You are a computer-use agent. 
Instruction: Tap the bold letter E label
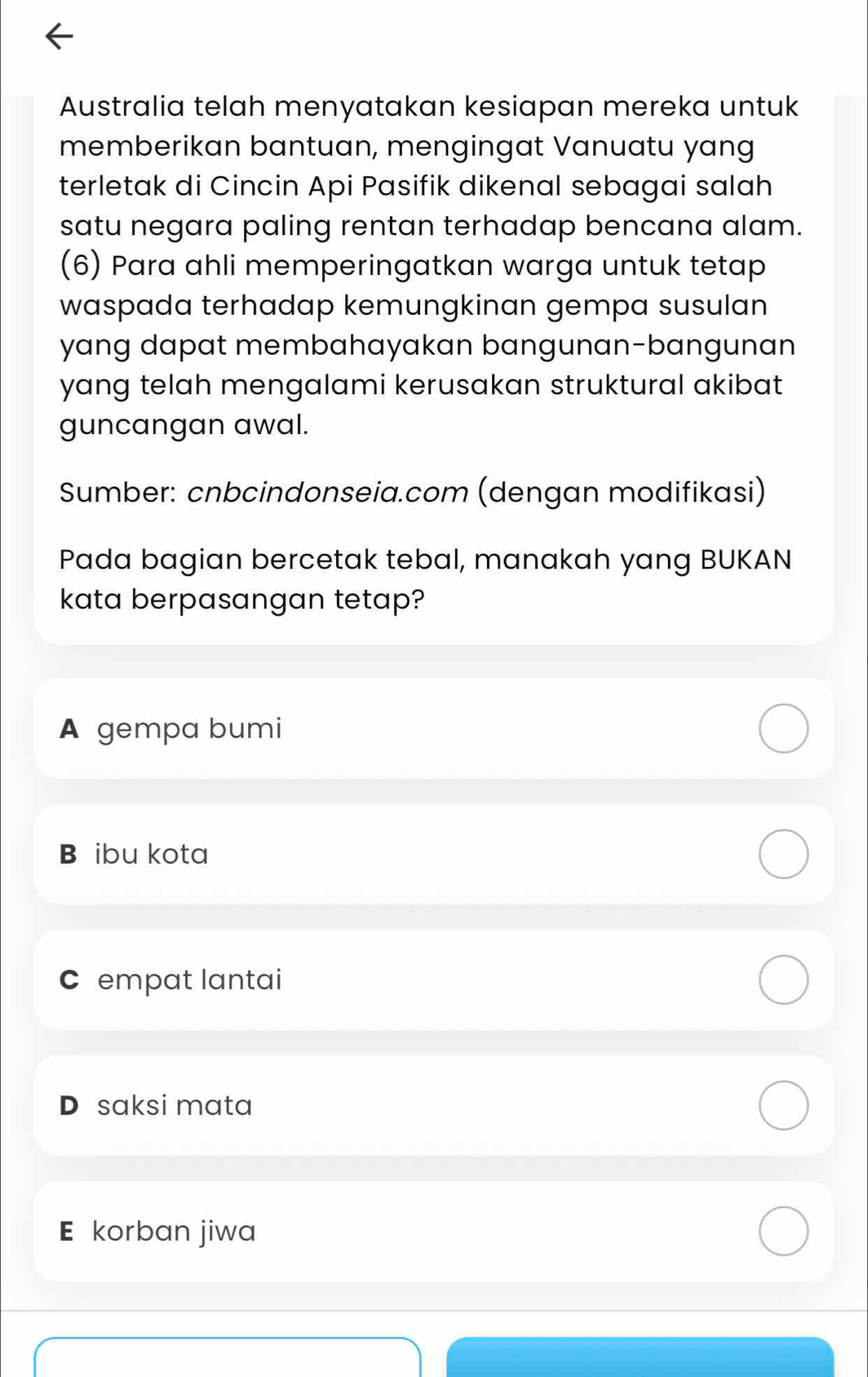[67, 1231]
